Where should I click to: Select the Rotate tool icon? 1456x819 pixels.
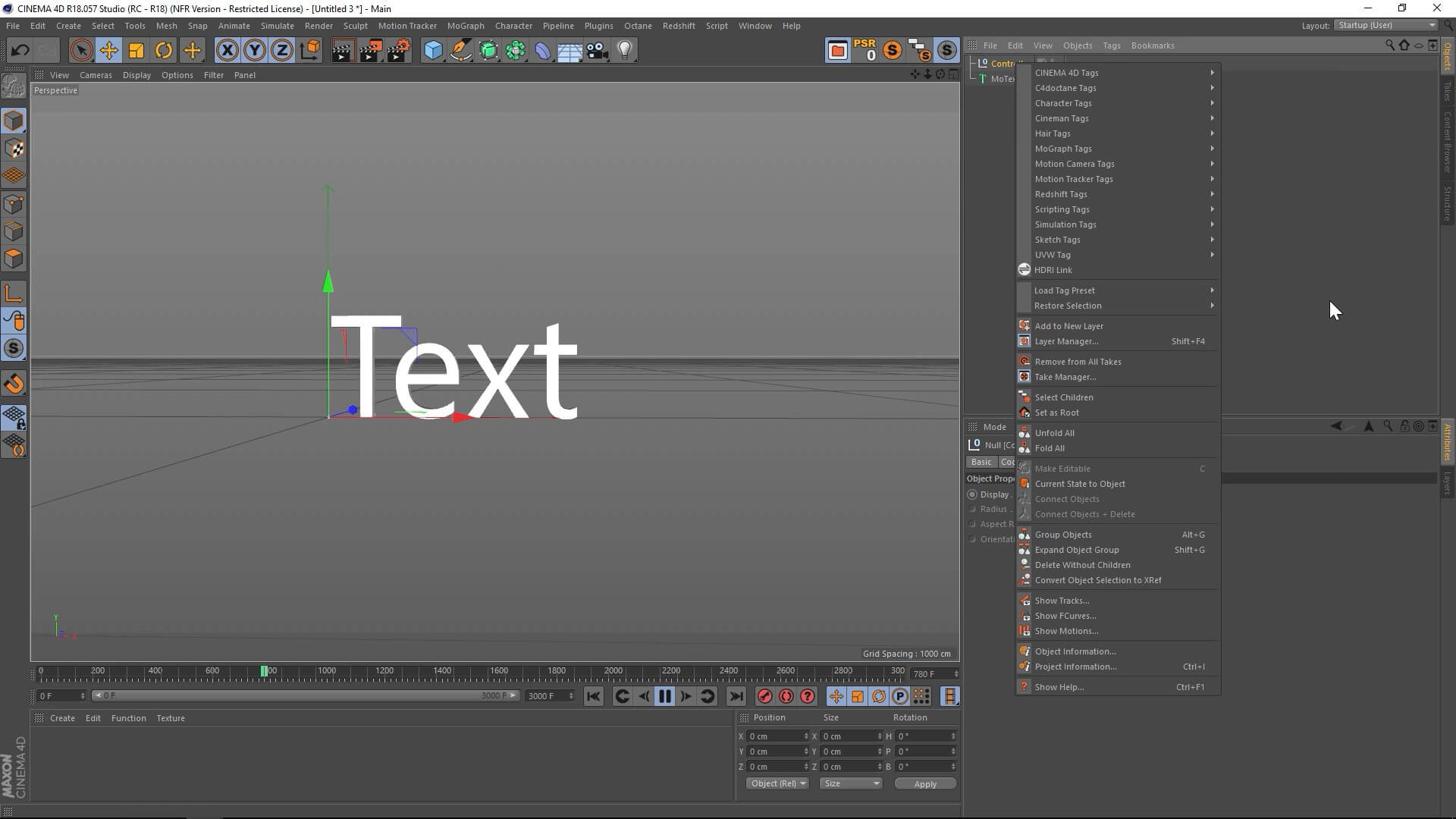pos(164,51)
